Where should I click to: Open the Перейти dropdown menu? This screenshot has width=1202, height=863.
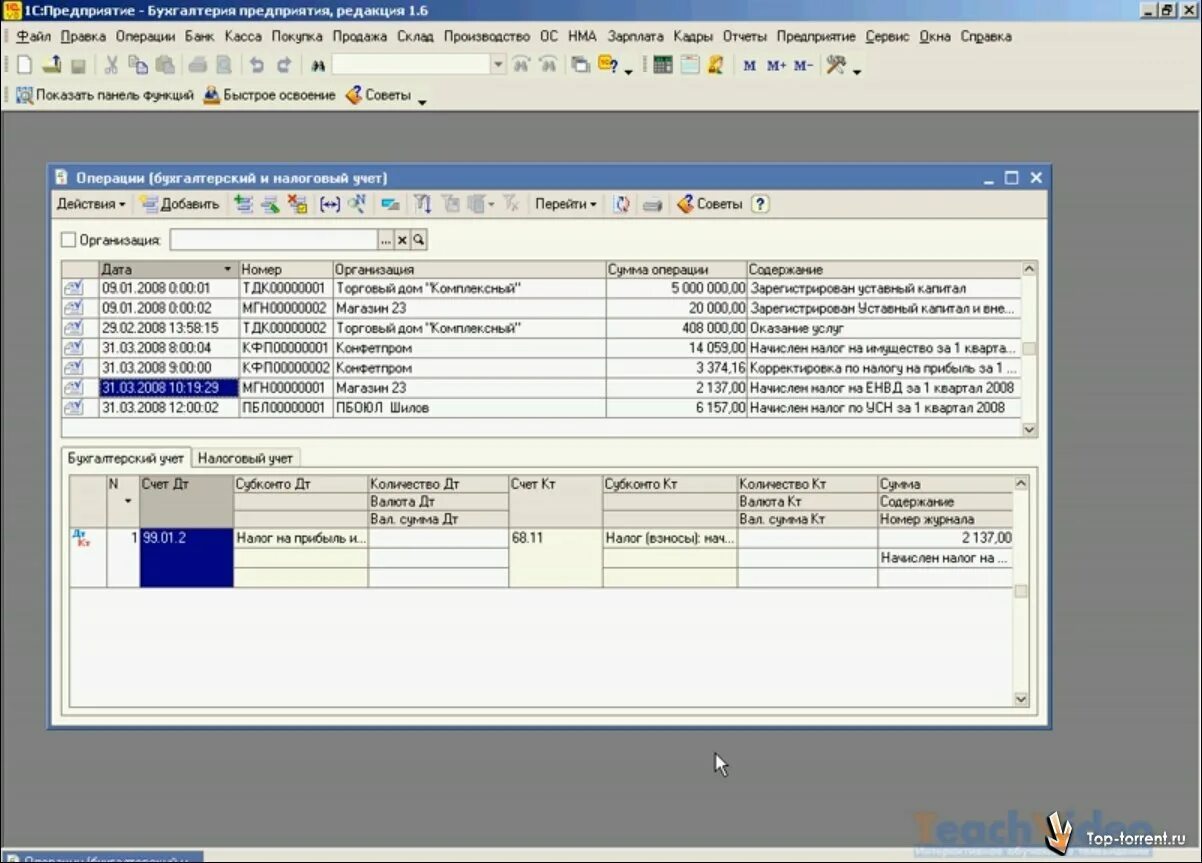[x=566, y=204]
